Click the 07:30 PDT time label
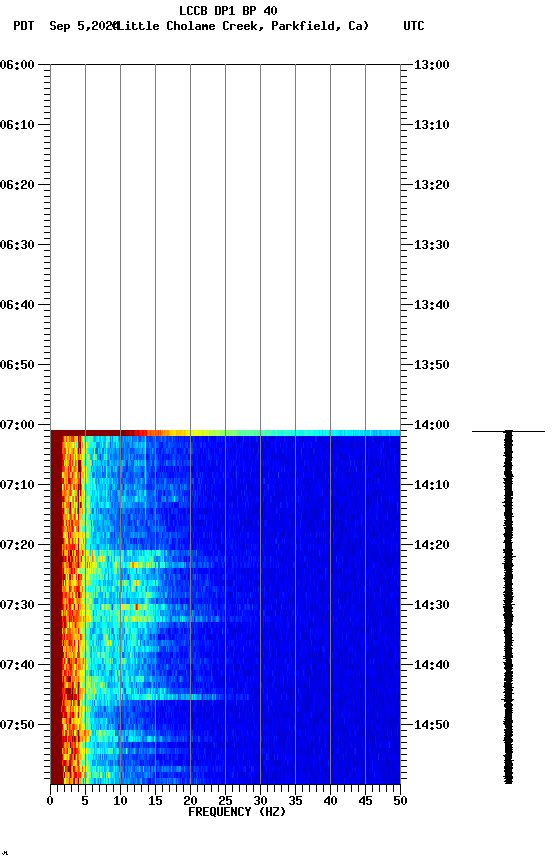Screen dimensions: 552x864 click(x=17, y=605)
